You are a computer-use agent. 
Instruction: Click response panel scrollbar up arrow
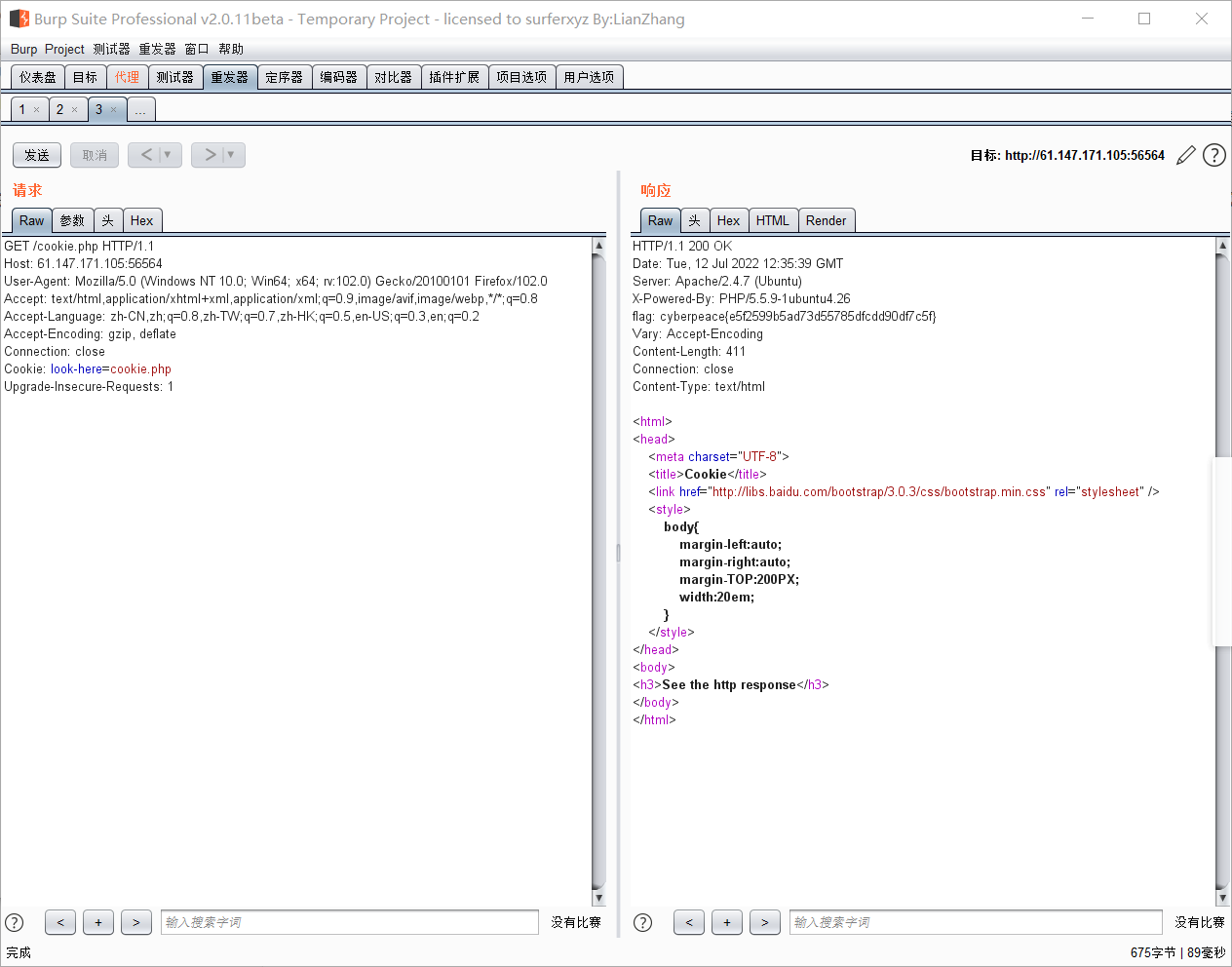[x=1222, y=246]
